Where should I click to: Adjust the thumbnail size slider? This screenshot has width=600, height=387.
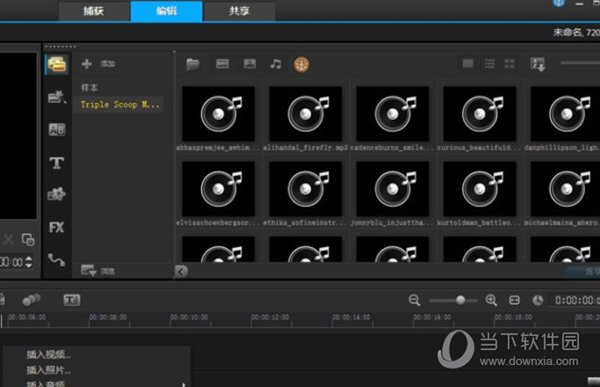[x=580, y=63]
